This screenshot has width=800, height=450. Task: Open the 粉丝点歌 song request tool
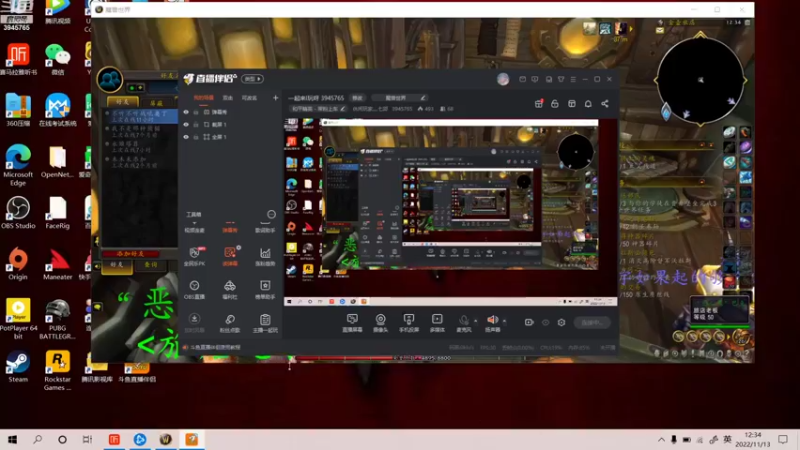(230, 323)
